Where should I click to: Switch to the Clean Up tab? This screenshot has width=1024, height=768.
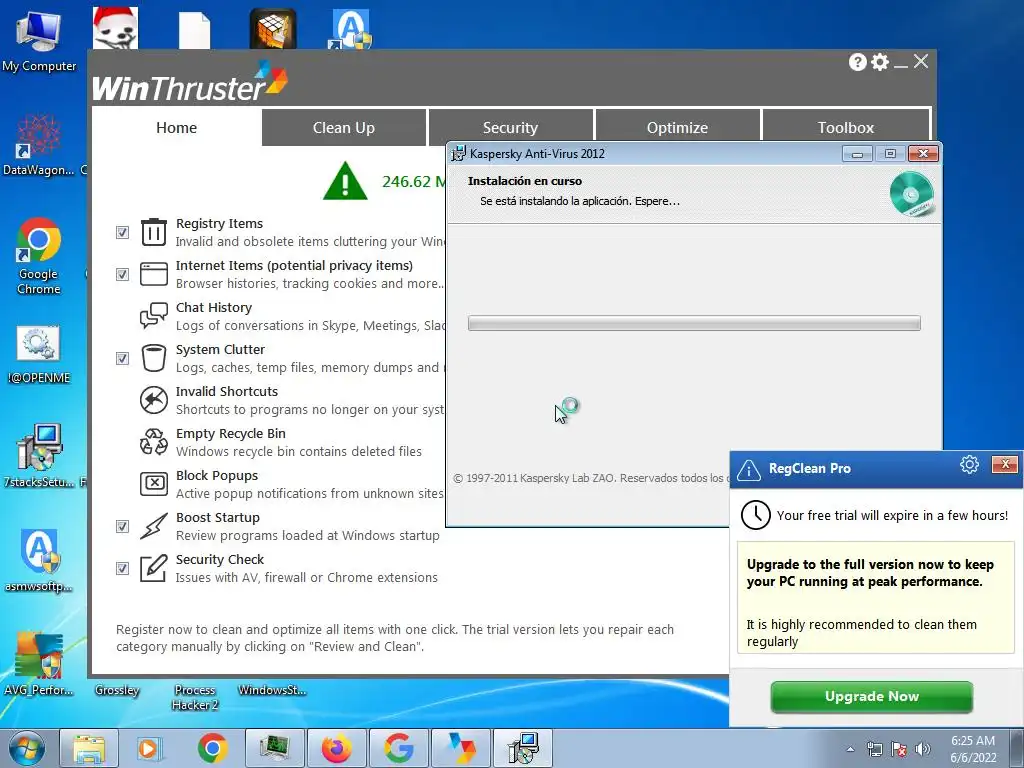344,127
